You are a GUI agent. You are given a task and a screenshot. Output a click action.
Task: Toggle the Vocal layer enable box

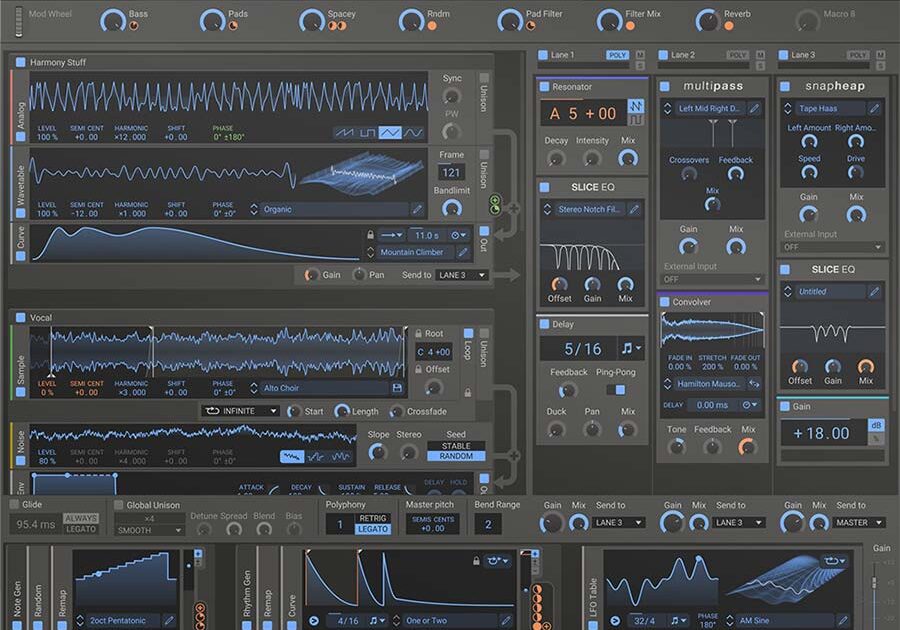pos(21,317)
